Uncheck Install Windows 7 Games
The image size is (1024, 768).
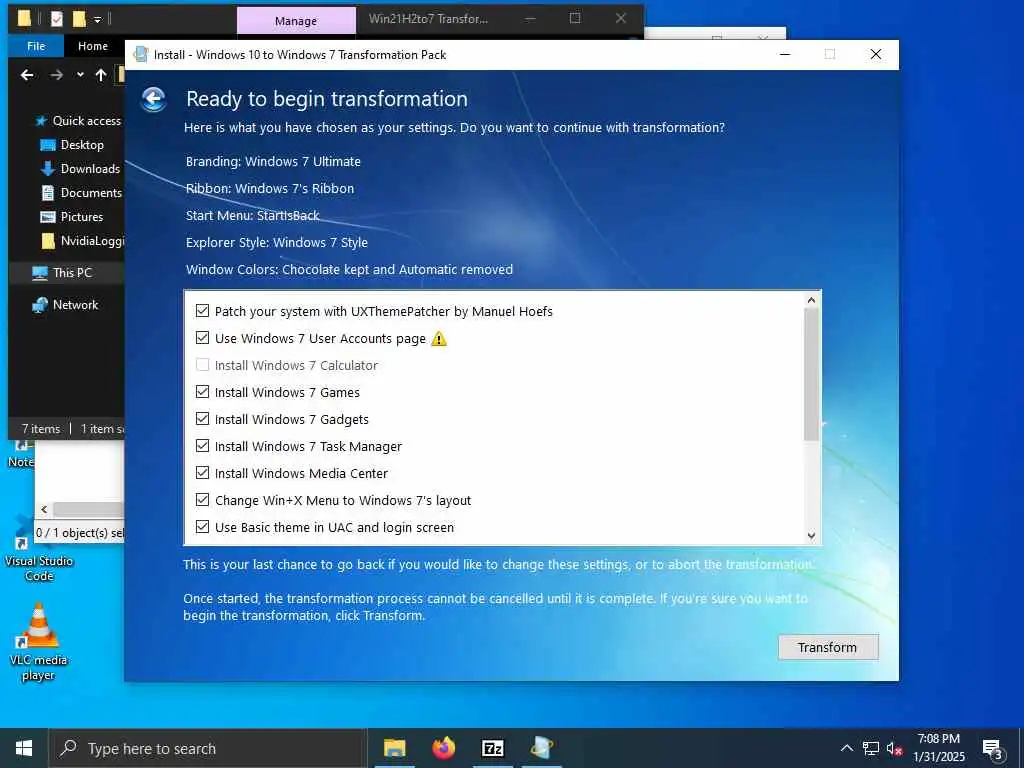point(202,392)
